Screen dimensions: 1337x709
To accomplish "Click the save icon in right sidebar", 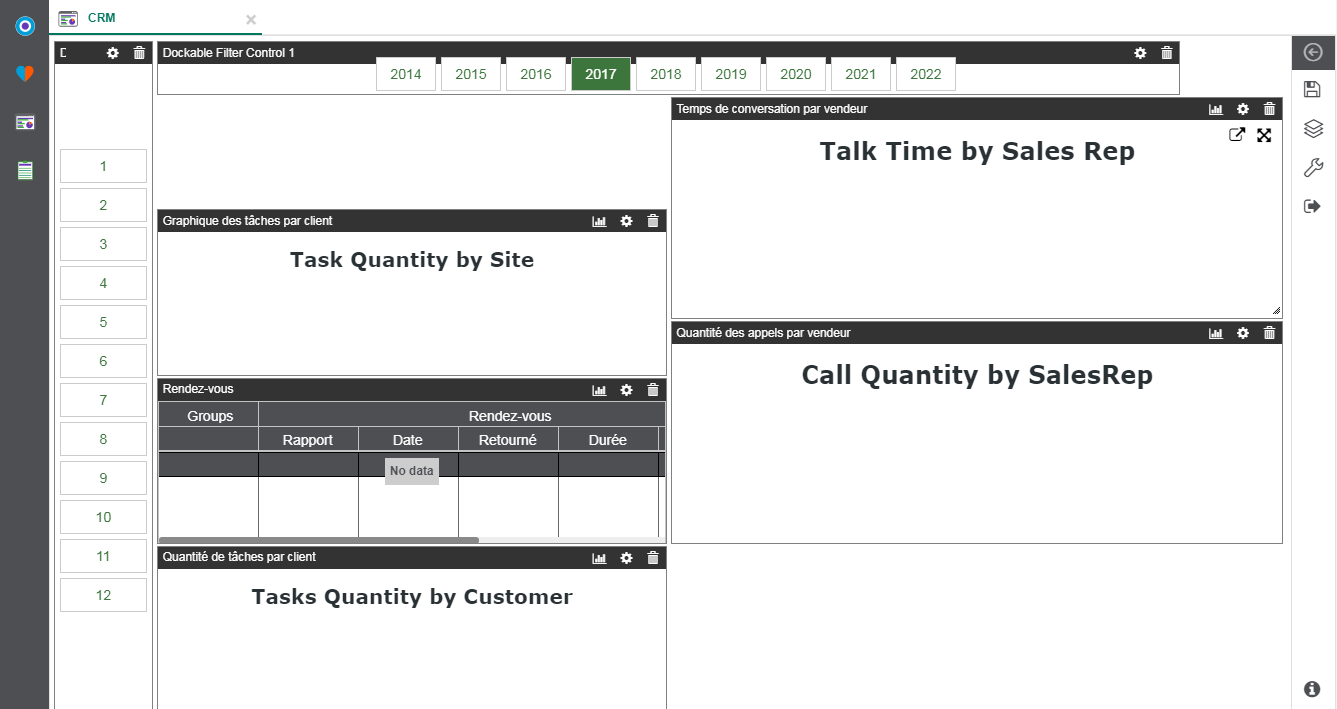I will tap(1313, 90).
